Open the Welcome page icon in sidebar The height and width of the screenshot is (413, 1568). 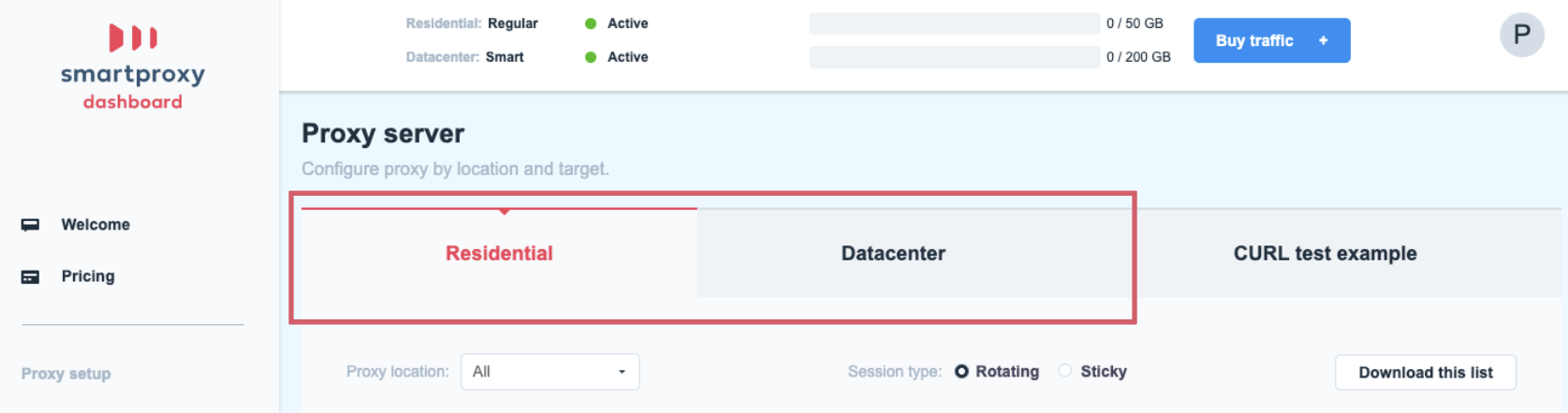(31, 225)
